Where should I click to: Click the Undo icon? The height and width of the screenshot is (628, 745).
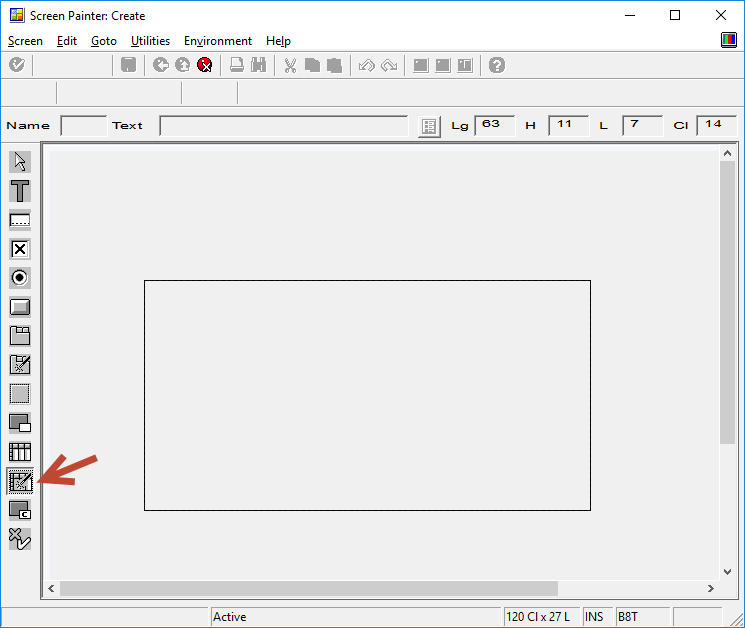click(x=366, y=65)
